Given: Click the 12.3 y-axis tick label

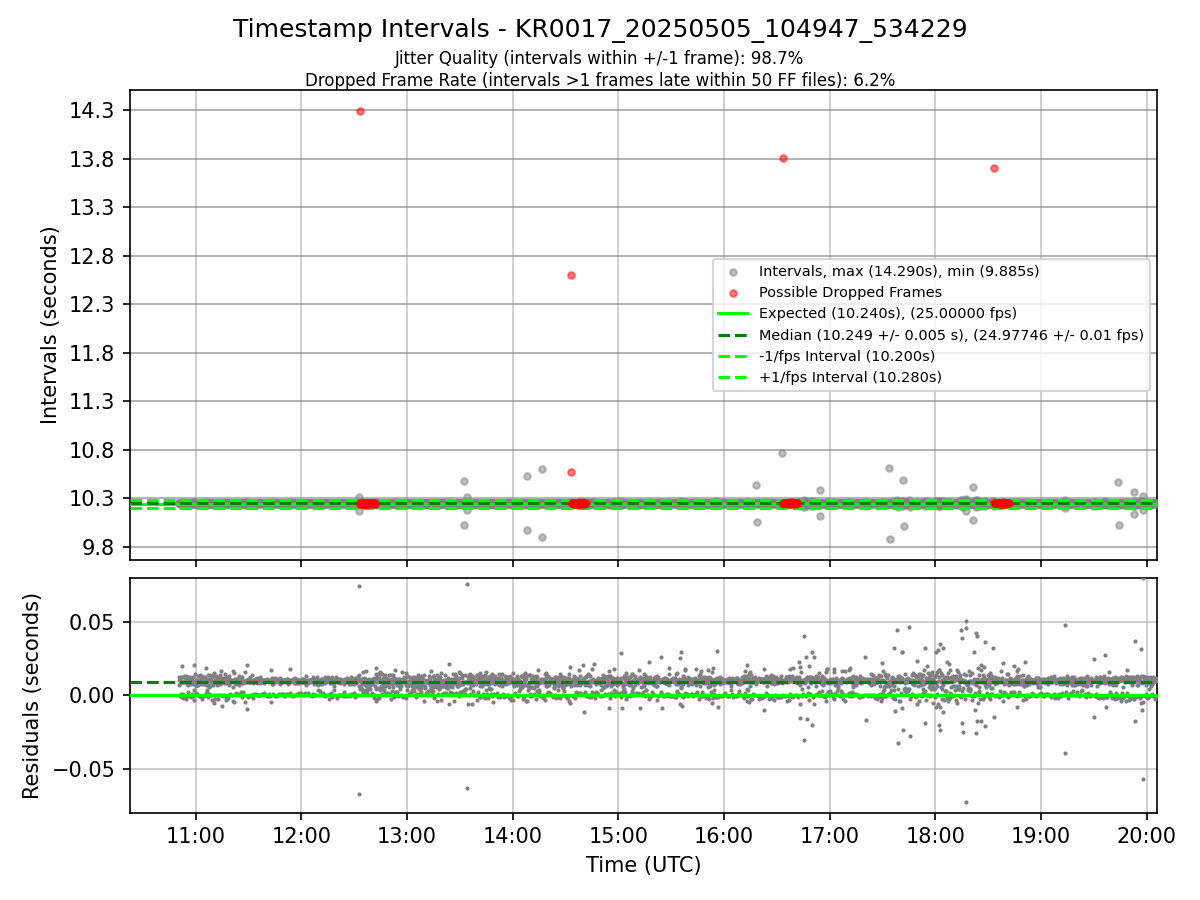Looking at the screenshot, I should pyautogui.click(x=91, y=304).
